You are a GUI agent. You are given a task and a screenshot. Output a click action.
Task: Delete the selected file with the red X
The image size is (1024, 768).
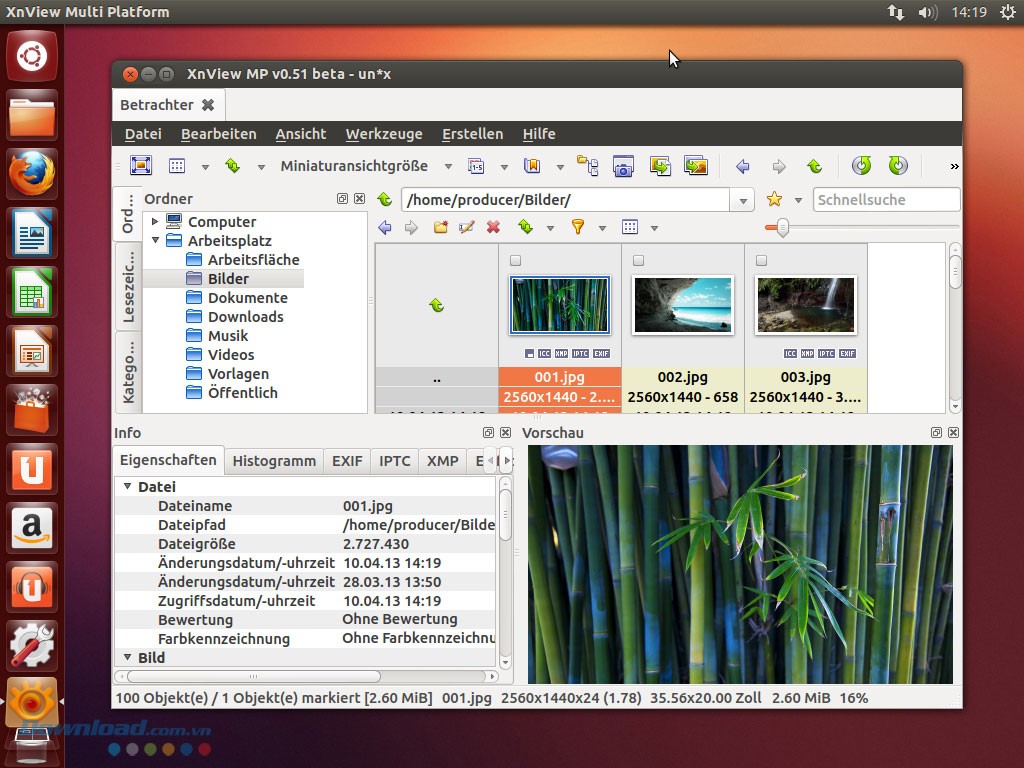tap(491, 228)
